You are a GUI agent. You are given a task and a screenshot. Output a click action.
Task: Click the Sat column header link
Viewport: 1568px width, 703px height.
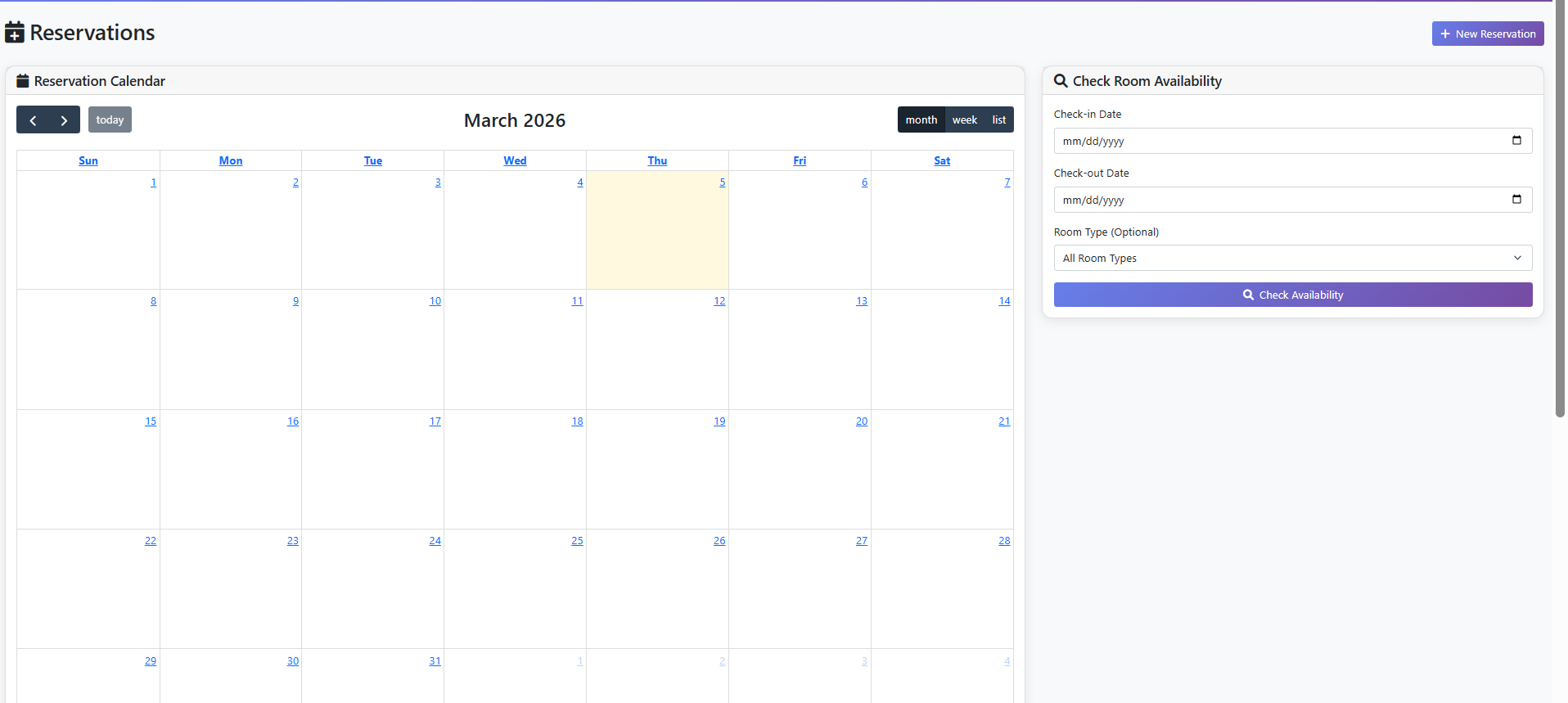click(942, 161)
